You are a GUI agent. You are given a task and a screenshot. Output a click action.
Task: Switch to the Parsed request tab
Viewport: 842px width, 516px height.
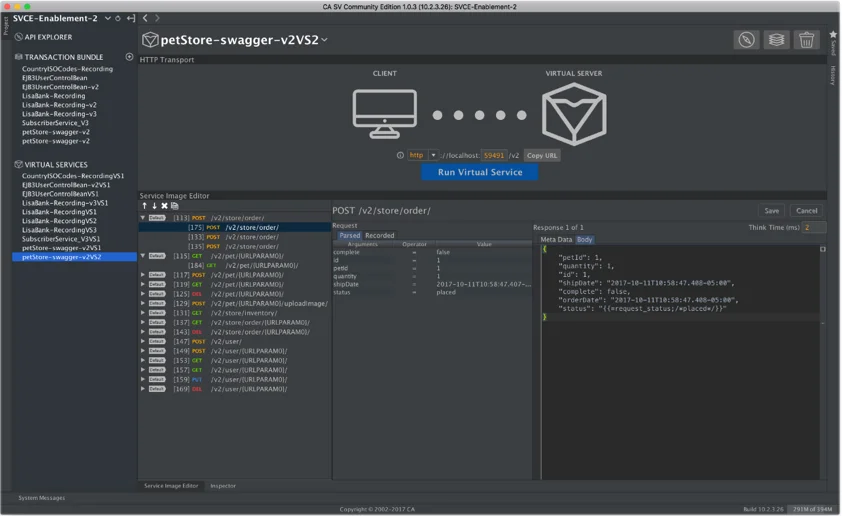click(350, 236)
